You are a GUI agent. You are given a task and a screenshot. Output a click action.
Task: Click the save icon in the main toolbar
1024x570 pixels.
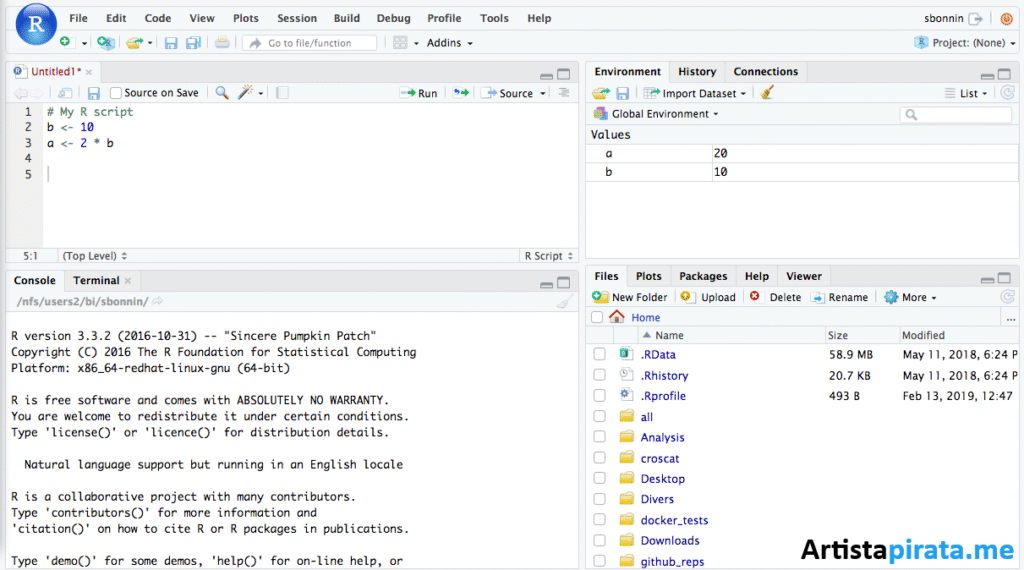(170, 43)
